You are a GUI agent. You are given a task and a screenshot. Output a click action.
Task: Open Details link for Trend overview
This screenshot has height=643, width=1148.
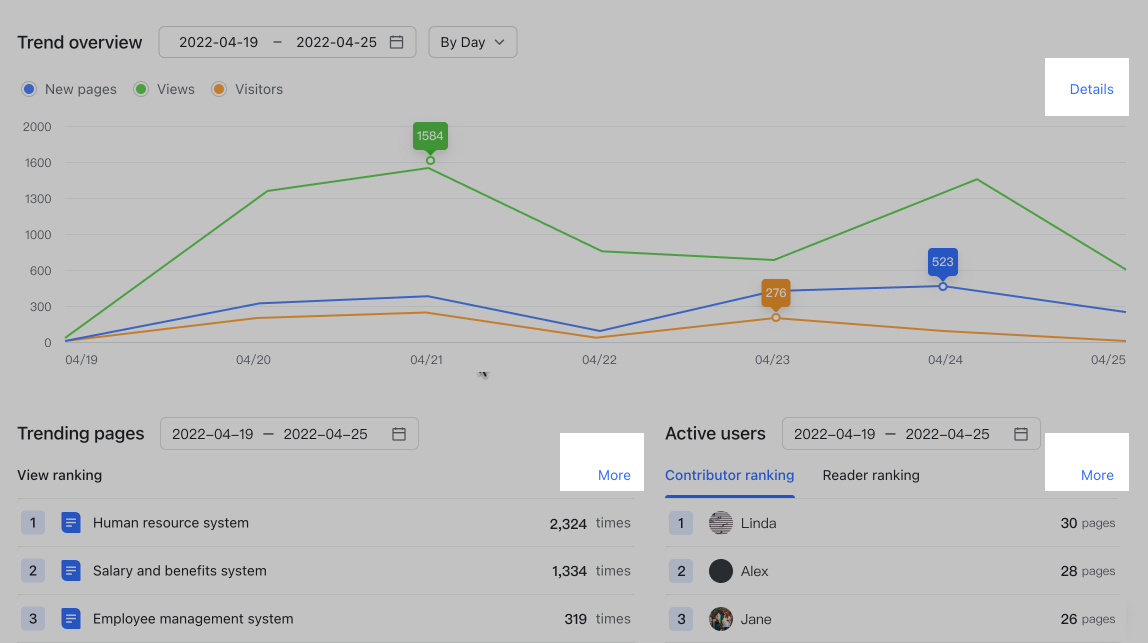1091,89
